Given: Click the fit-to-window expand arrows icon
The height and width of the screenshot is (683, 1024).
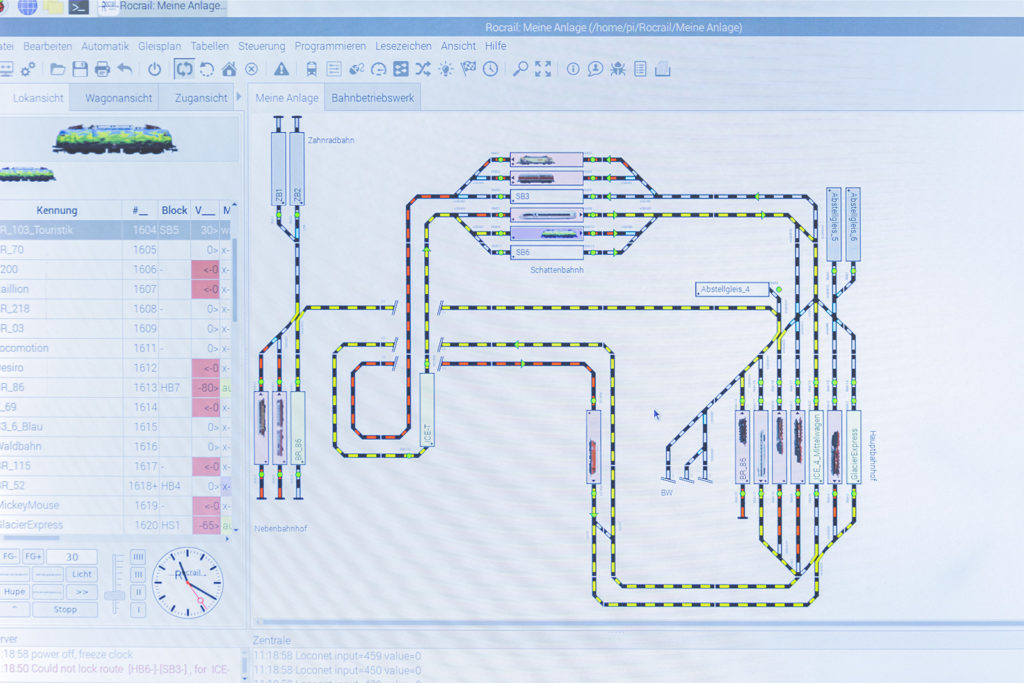Looking at the screenshot, I should [543, 69].
